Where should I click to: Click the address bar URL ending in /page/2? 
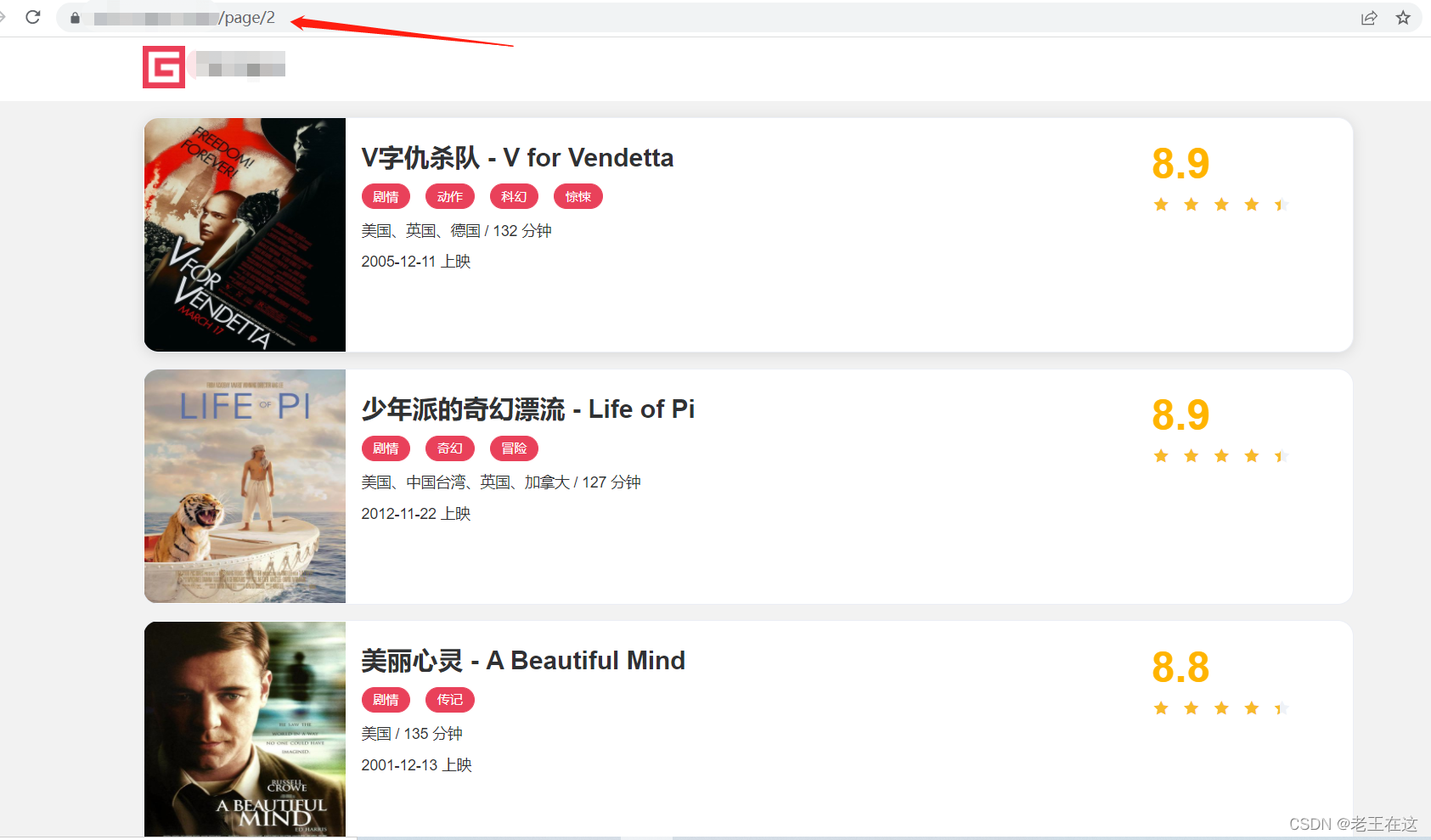coord(184,18)
